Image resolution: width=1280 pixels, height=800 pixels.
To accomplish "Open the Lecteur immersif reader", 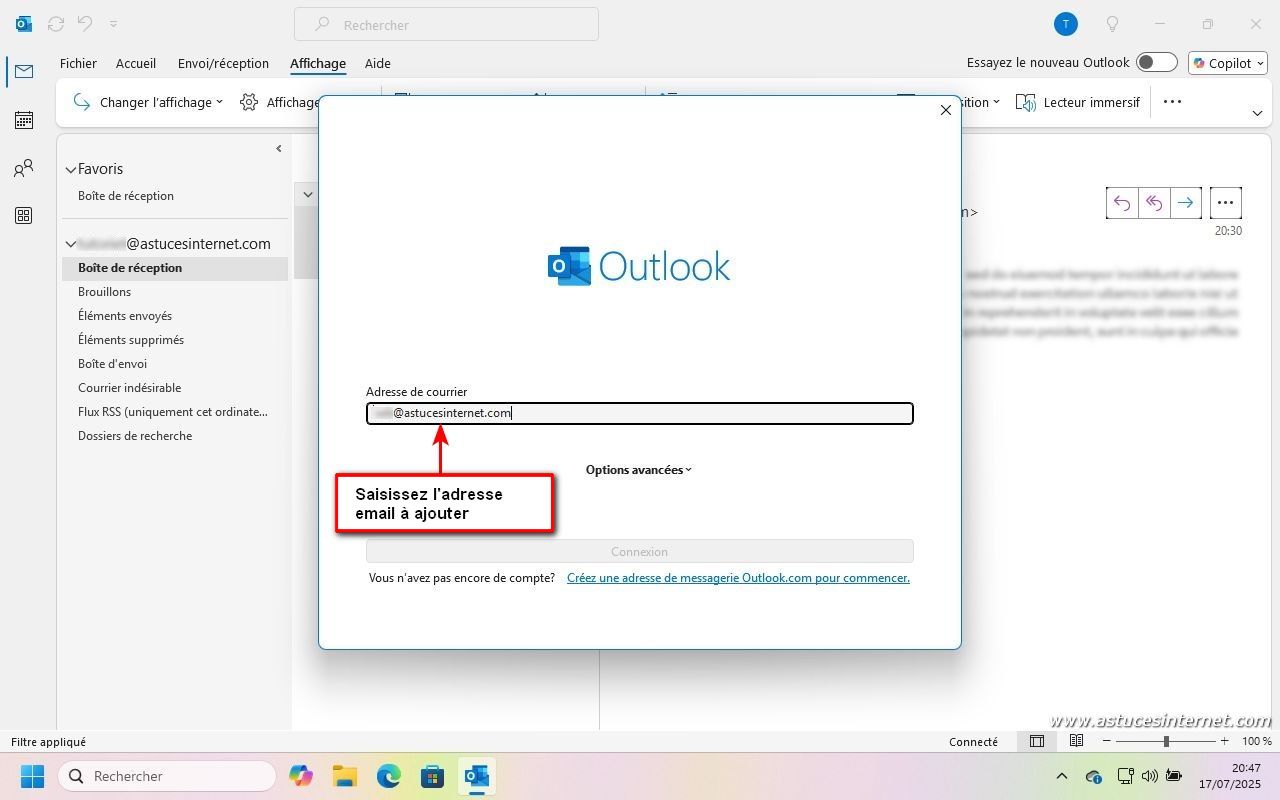I will click(x=1078, y=102).
